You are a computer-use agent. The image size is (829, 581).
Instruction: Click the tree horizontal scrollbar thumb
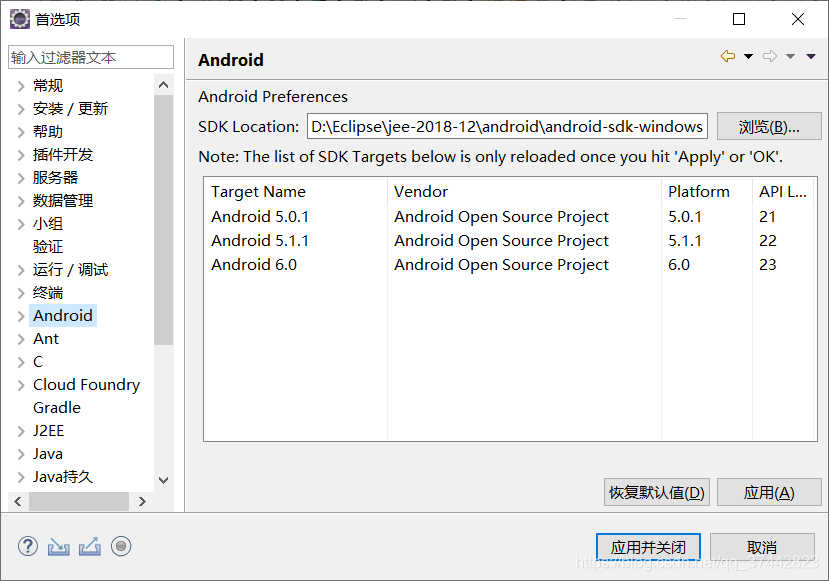click(x=79, y=501)
